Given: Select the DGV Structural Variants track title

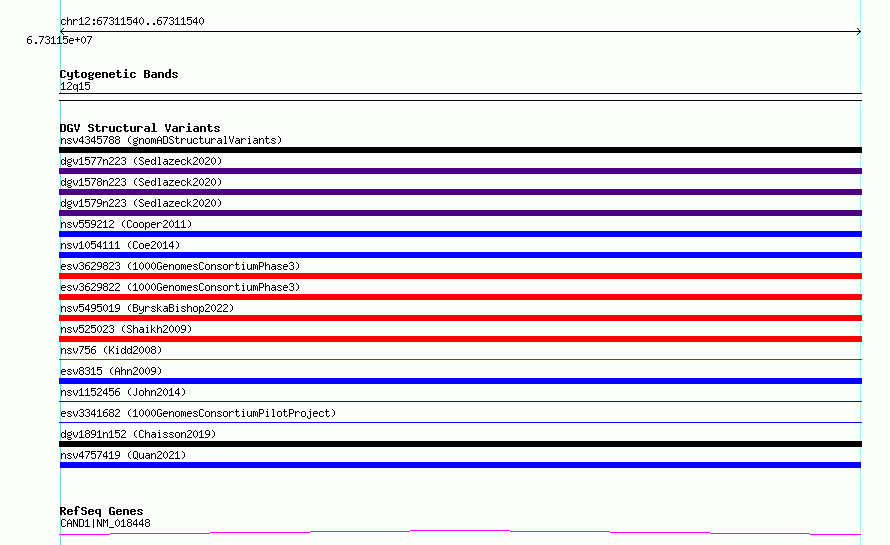Looking at the screenshot, I should click(x=140, y=128).
